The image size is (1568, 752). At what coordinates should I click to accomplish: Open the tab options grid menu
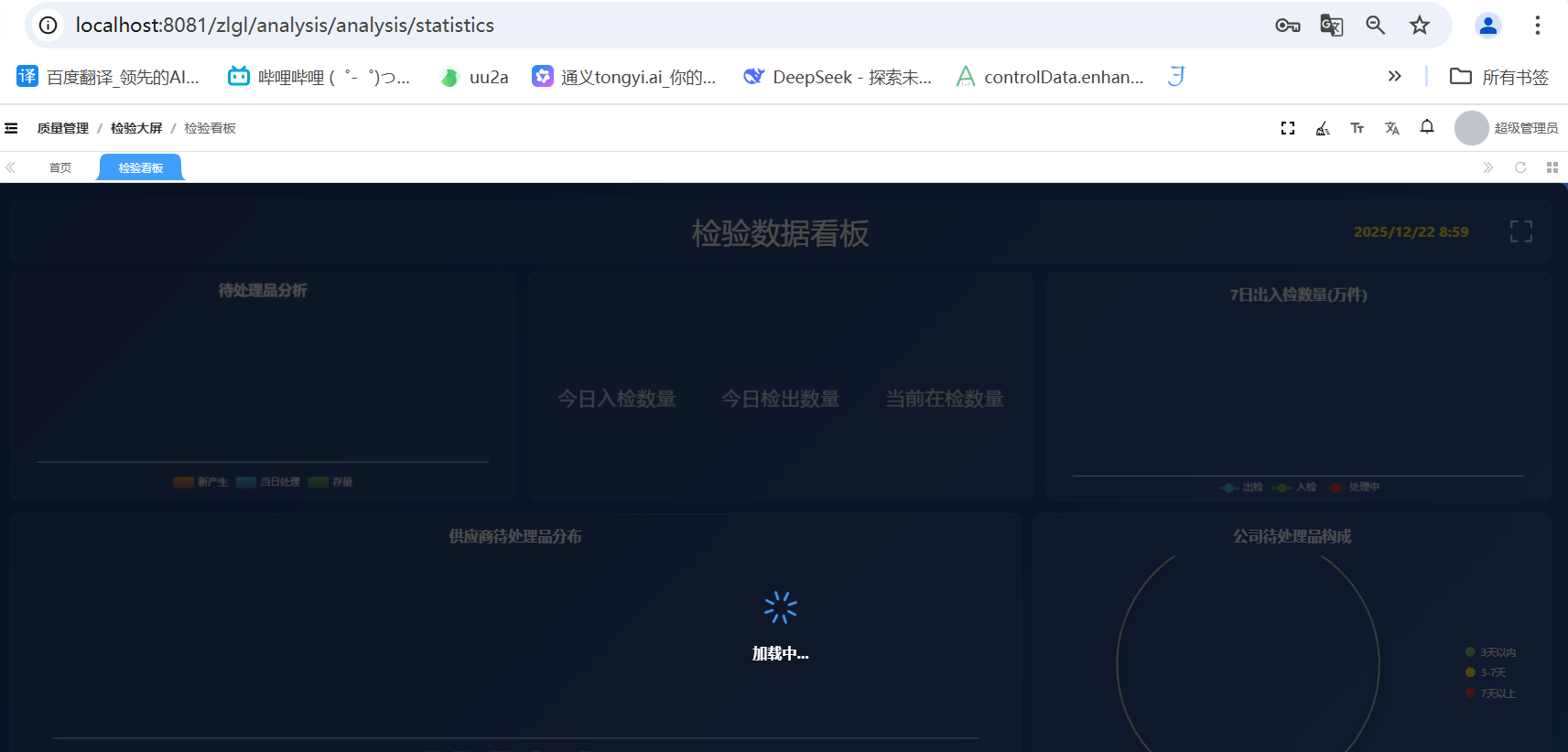tap(1552, 167)
